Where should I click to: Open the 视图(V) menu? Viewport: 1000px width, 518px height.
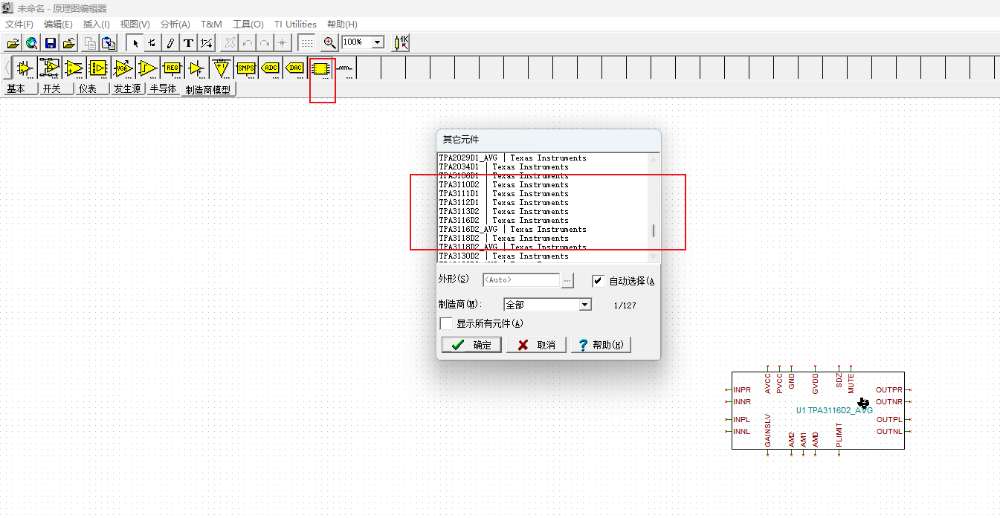135,24
